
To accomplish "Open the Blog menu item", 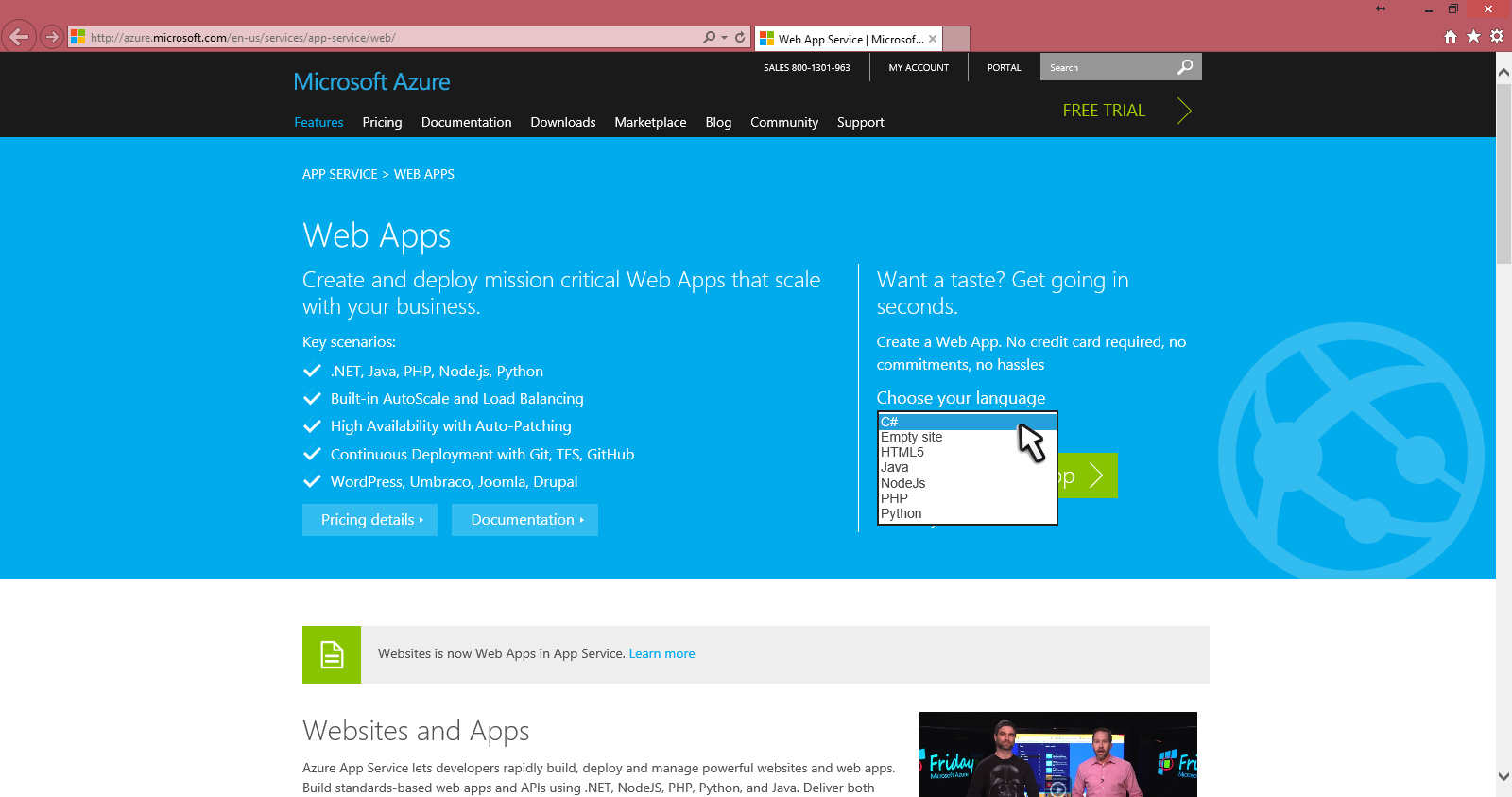I will point(718,122).
